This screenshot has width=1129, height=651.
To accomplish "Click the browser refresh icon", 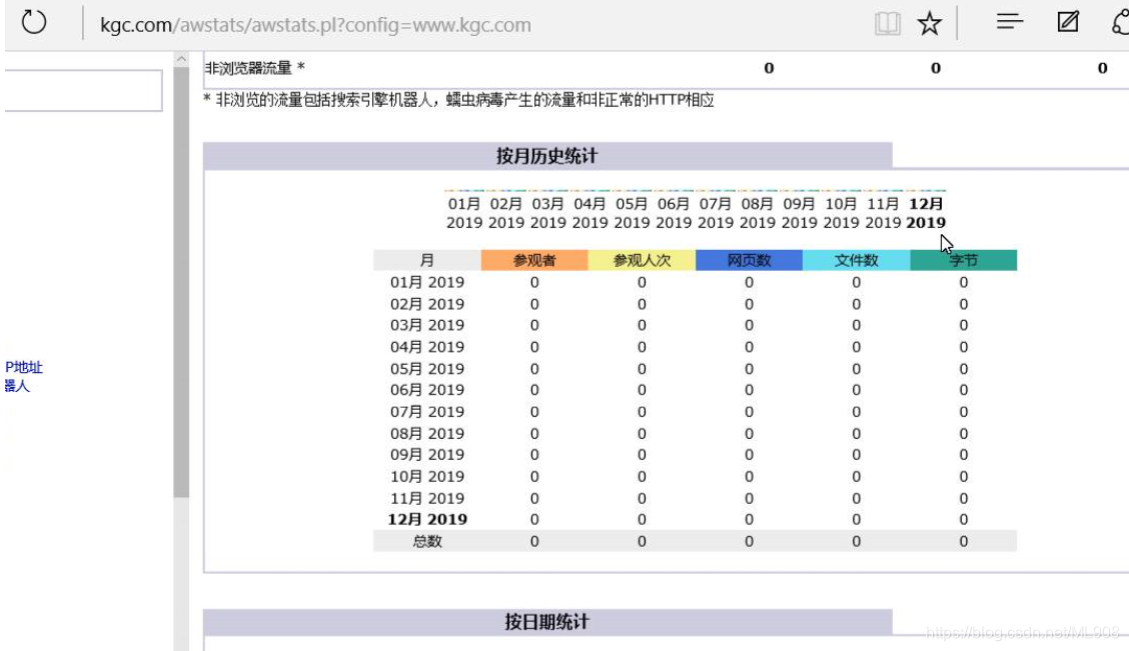I will (x=33, y=22).
